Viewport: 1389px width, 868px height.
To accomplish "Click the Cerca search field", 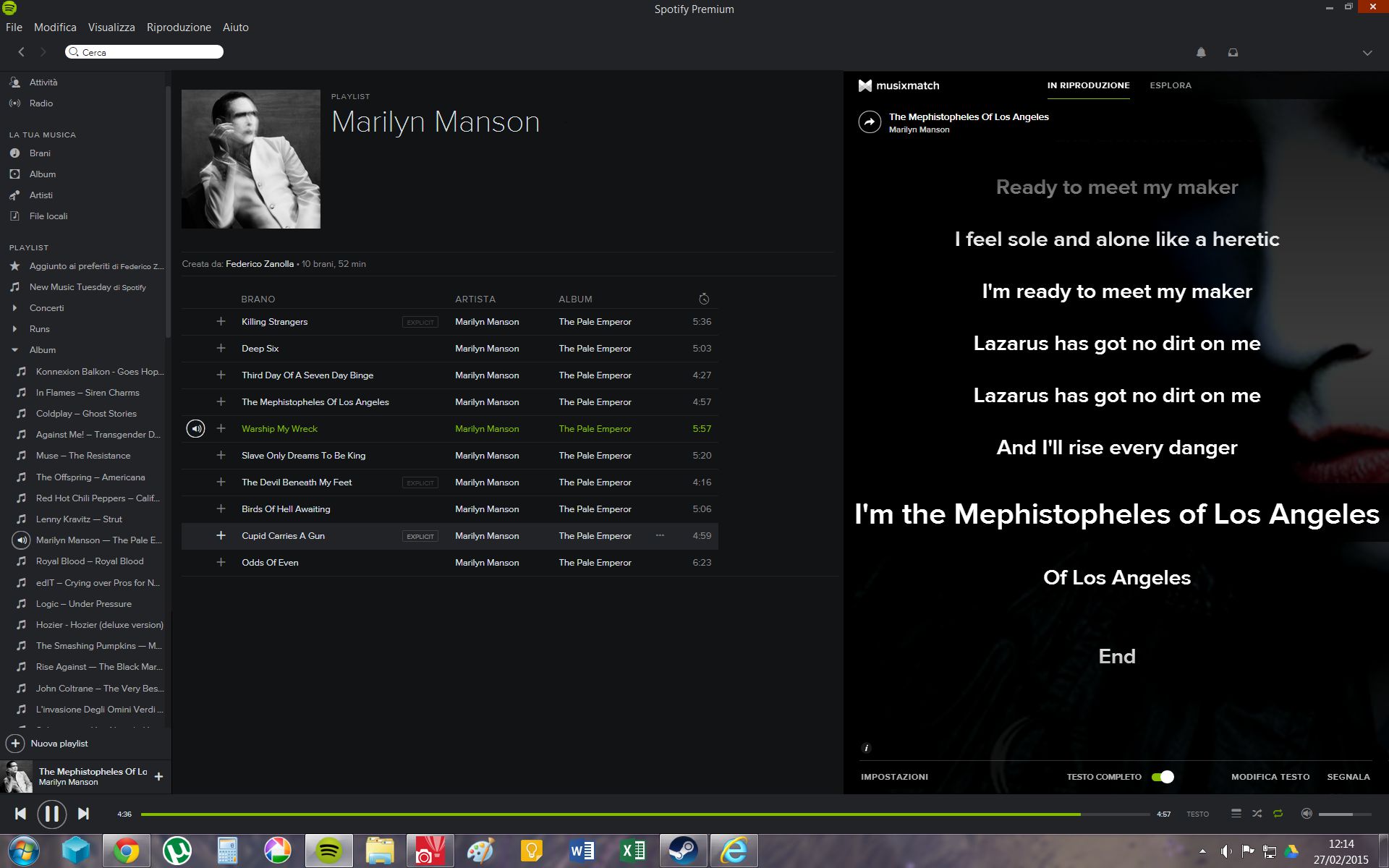I will click(145, 52).
